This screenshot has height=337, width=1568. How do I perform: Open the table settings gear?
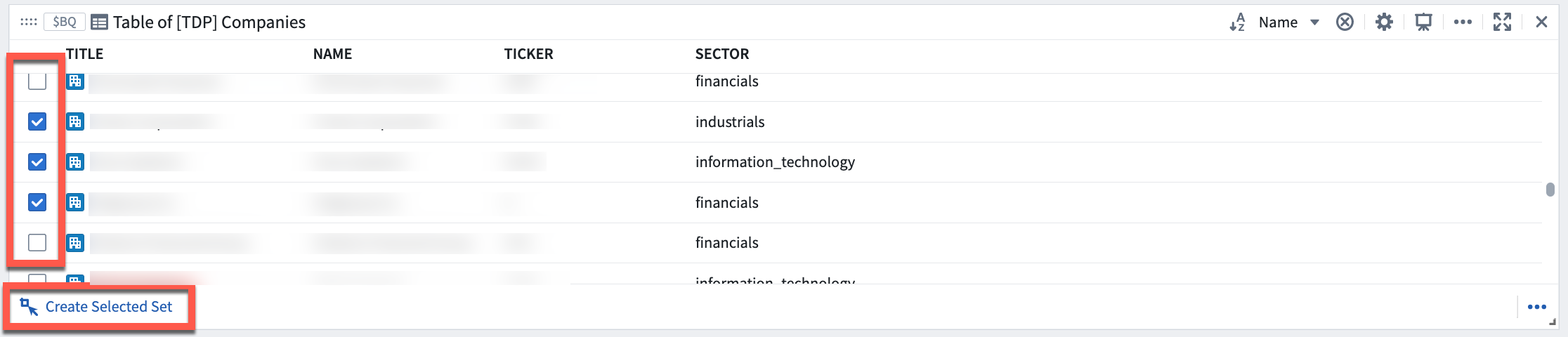tap(1384, 22)
